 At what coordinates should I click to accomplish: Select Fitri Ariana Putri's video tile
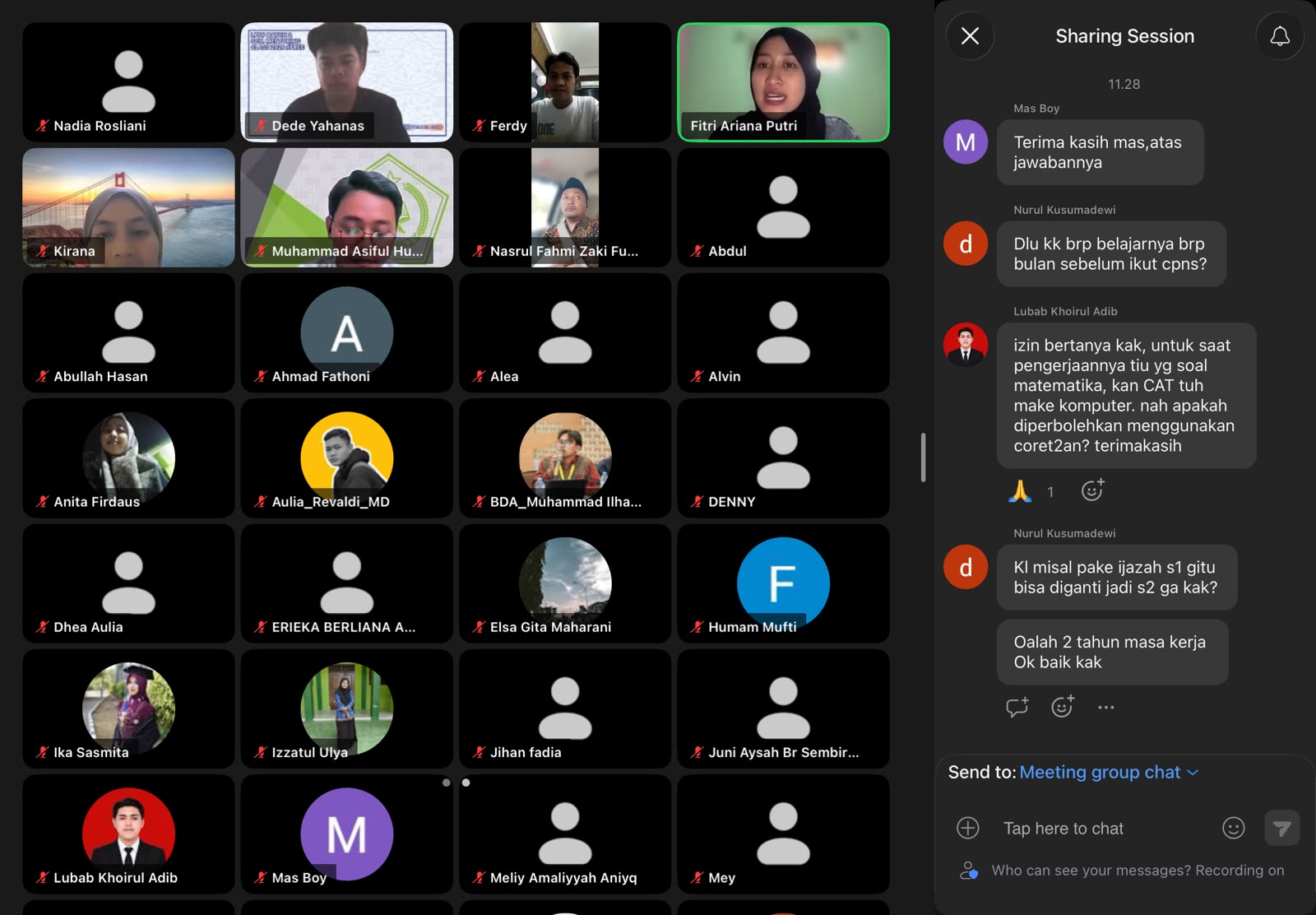[x=783, y=82]
